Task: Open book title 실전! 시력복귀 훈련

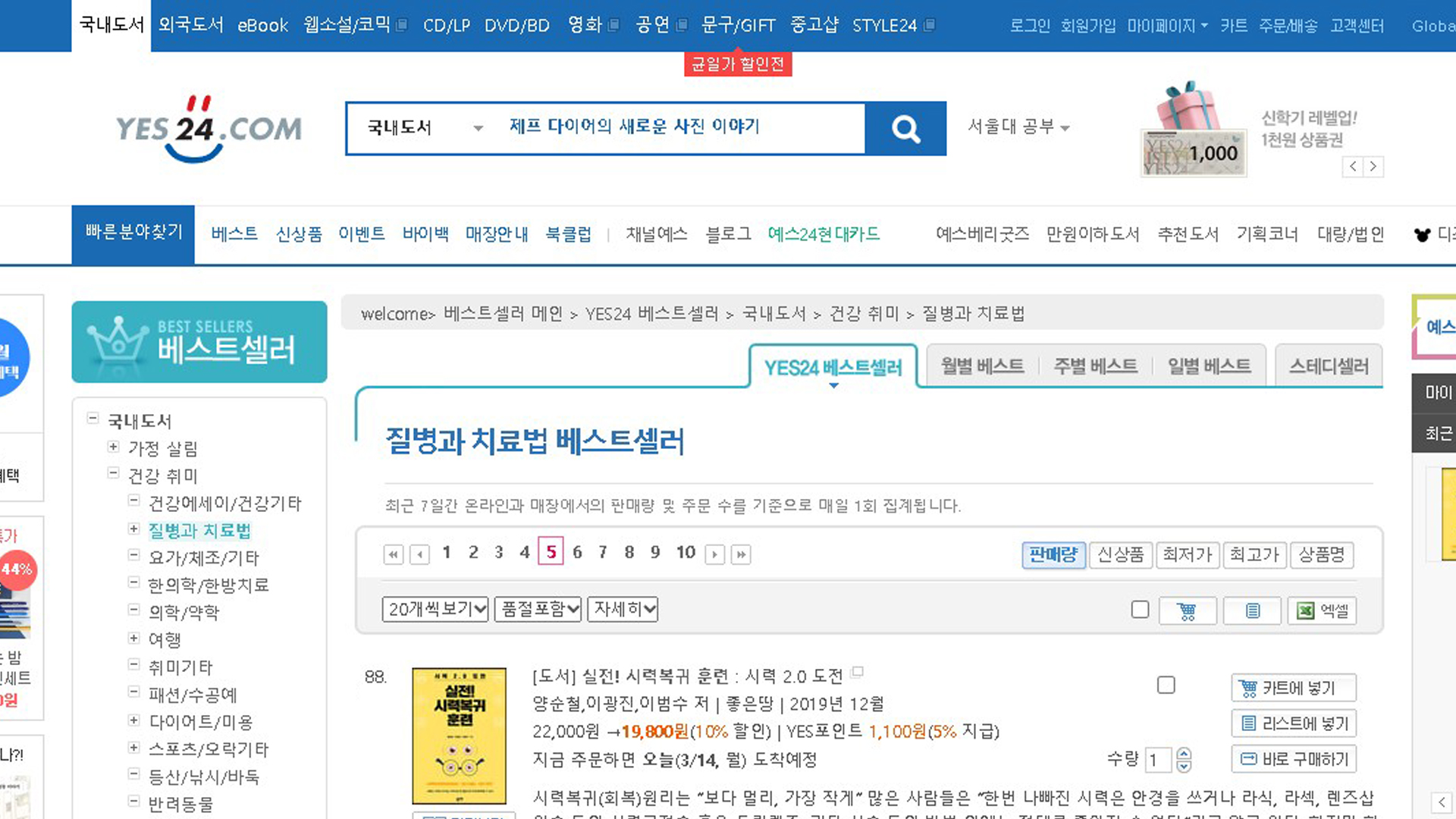Action: click(712, 676)
